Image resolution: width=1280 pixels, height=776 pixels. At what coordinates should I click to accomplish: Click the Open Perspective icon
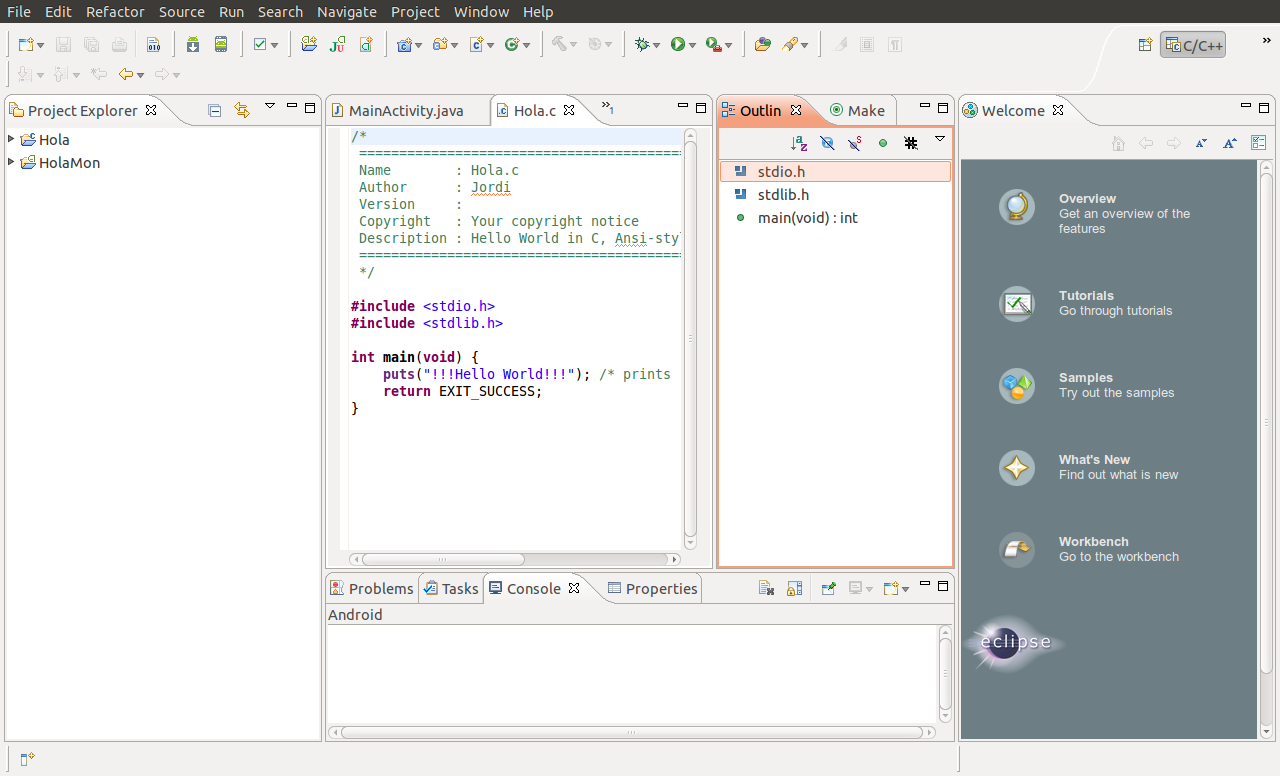[x=1145, y=45]
